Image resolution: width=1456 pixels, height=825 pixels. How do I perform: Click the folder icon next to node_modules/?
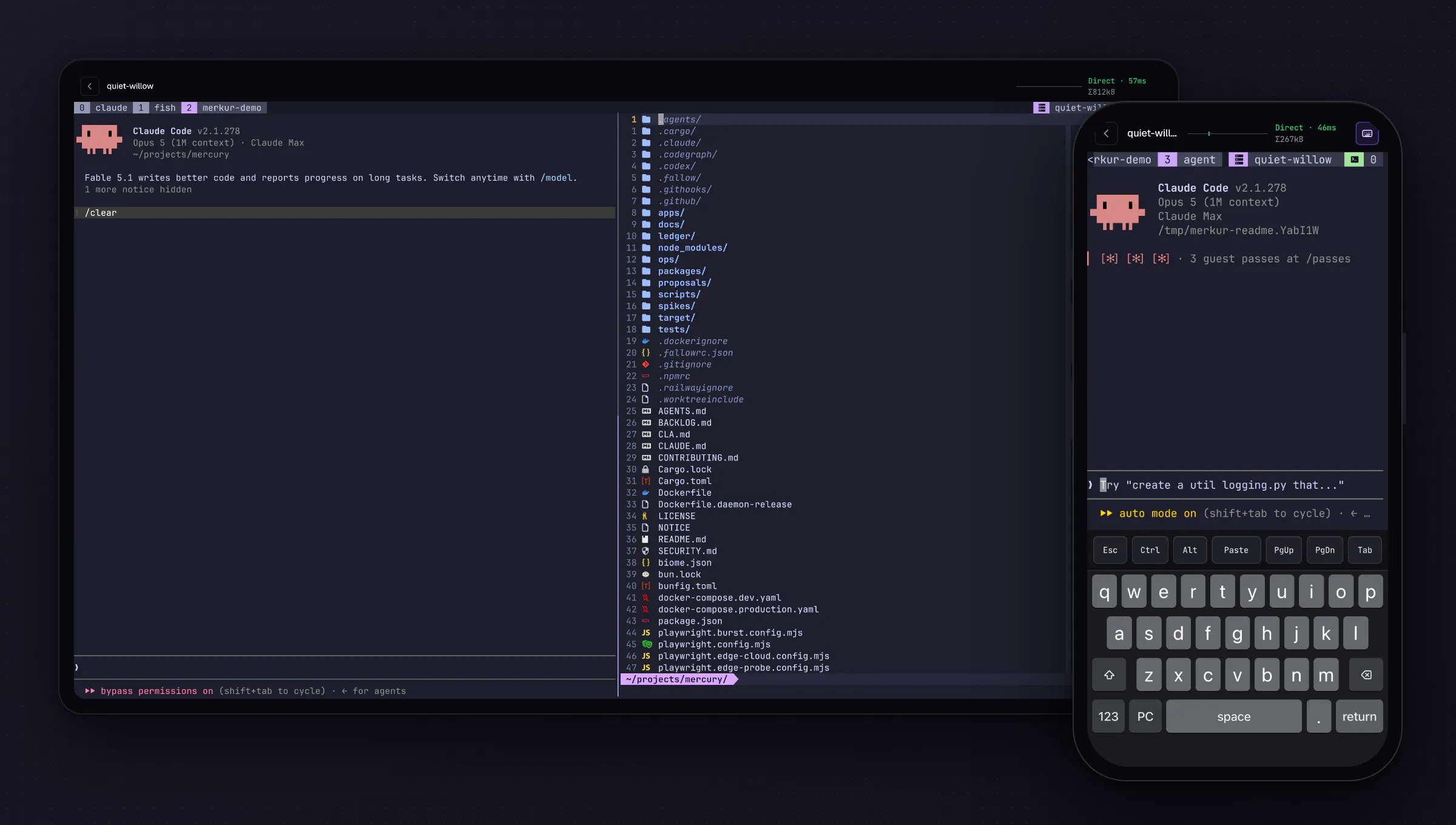[x=646, y=248]
